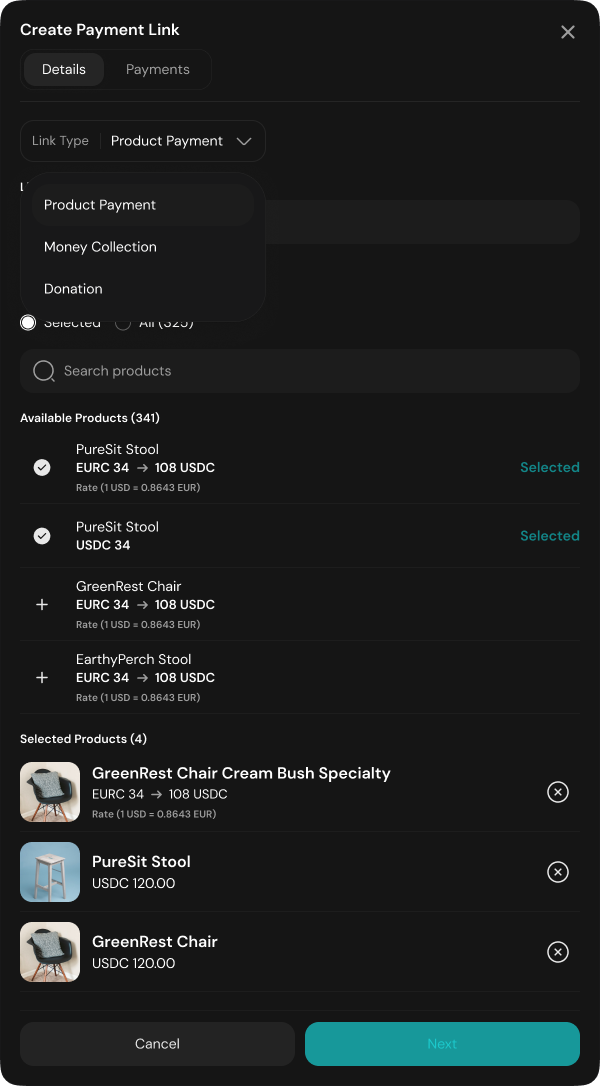Click inside the Search products field
This screenshot has width=600, height=1086.
300,370
